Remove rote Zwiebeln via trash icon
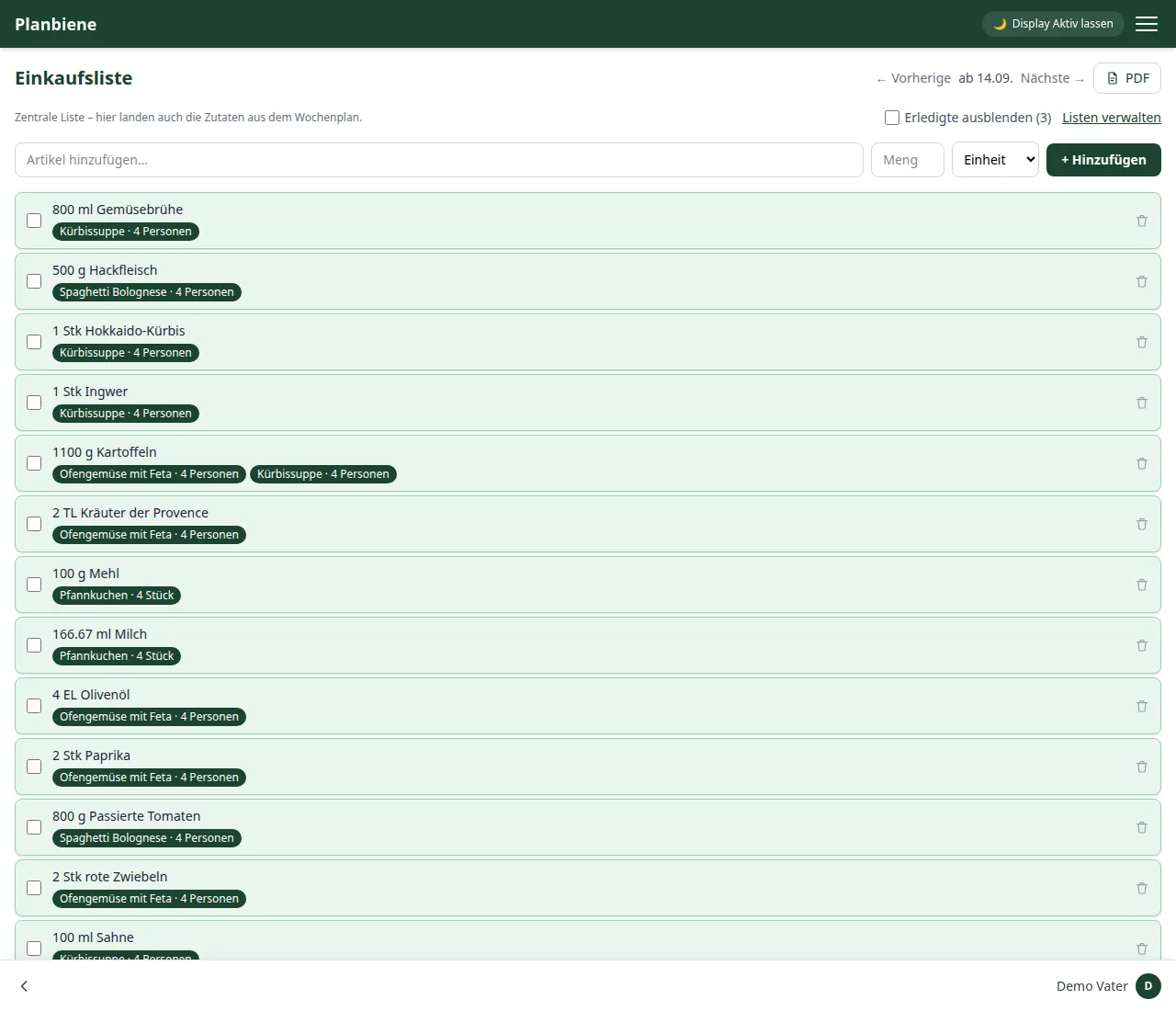 1142,888
